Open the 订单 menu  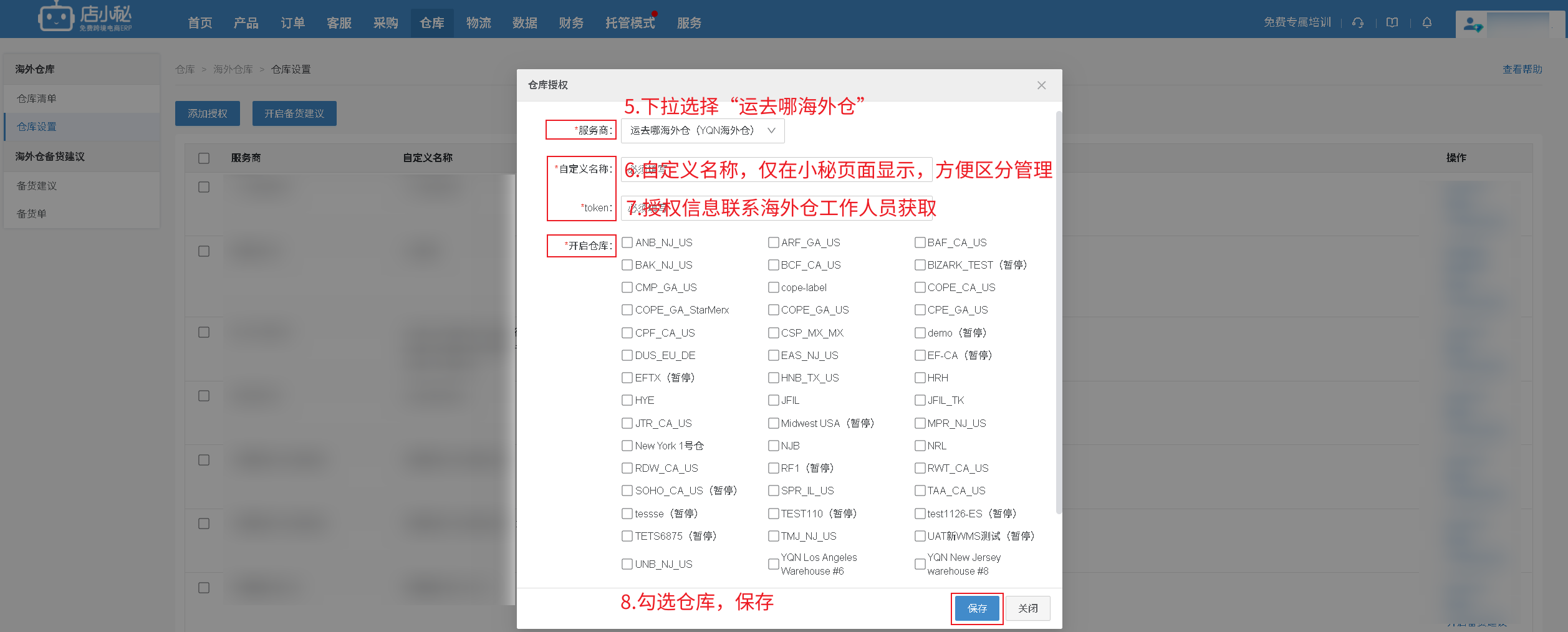coord(293,23)
